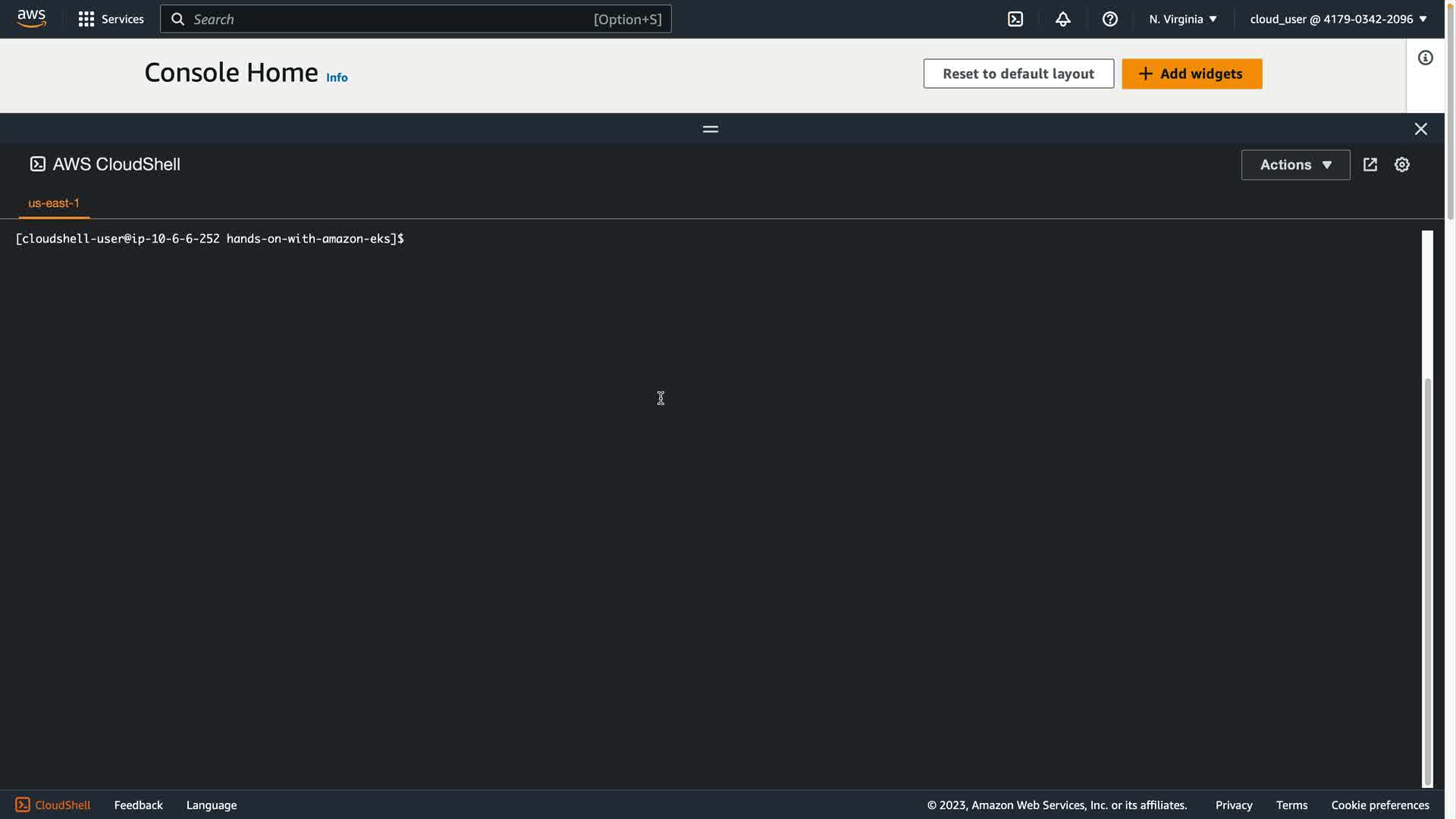1456x819 pixels.
Task: Open the help question mark menu
Action: coord(1109,19)
